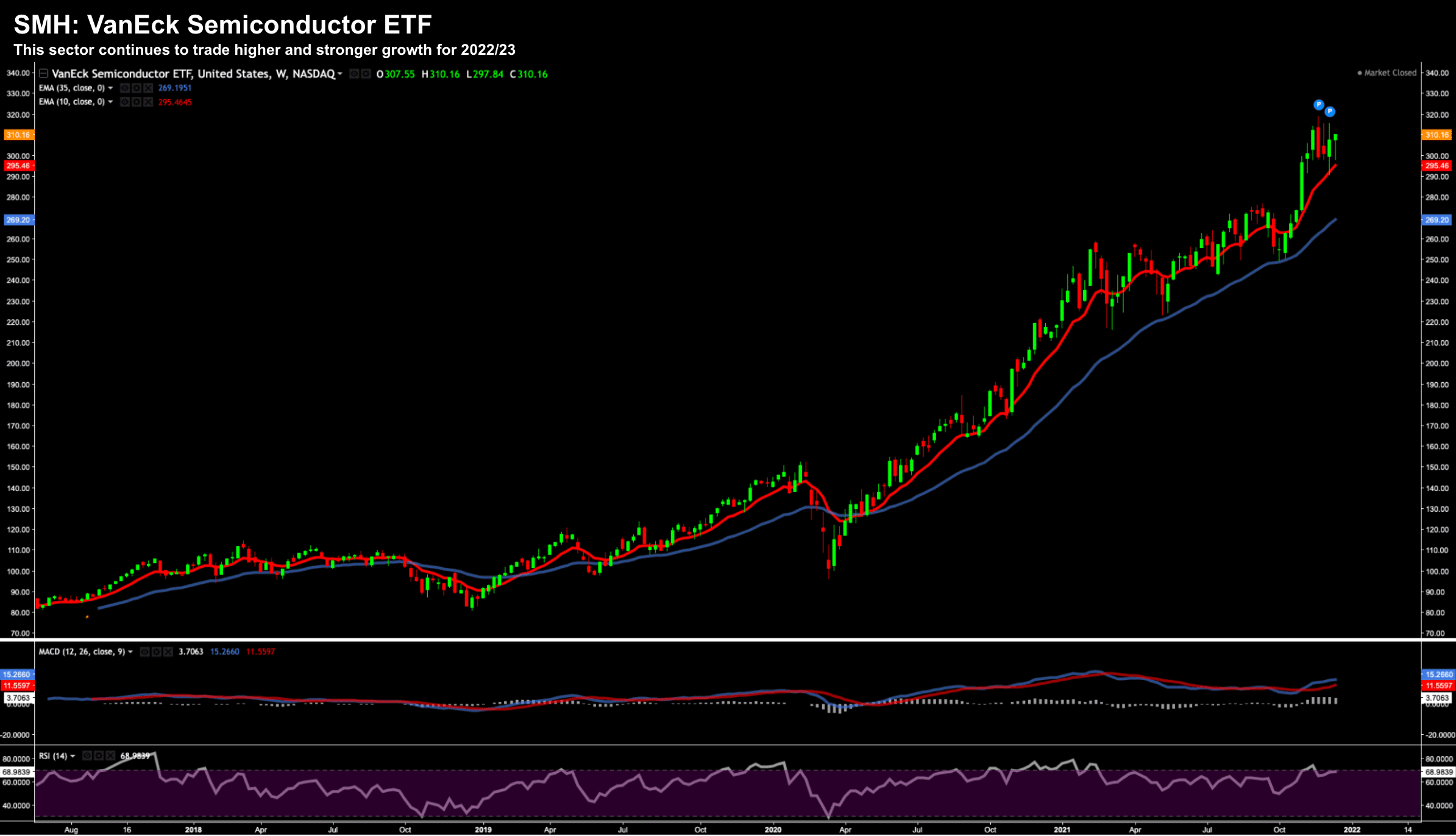This screenshot has width=1456, height=836.
Task: Click the right blue P marker
Action: coord(1330,112)
